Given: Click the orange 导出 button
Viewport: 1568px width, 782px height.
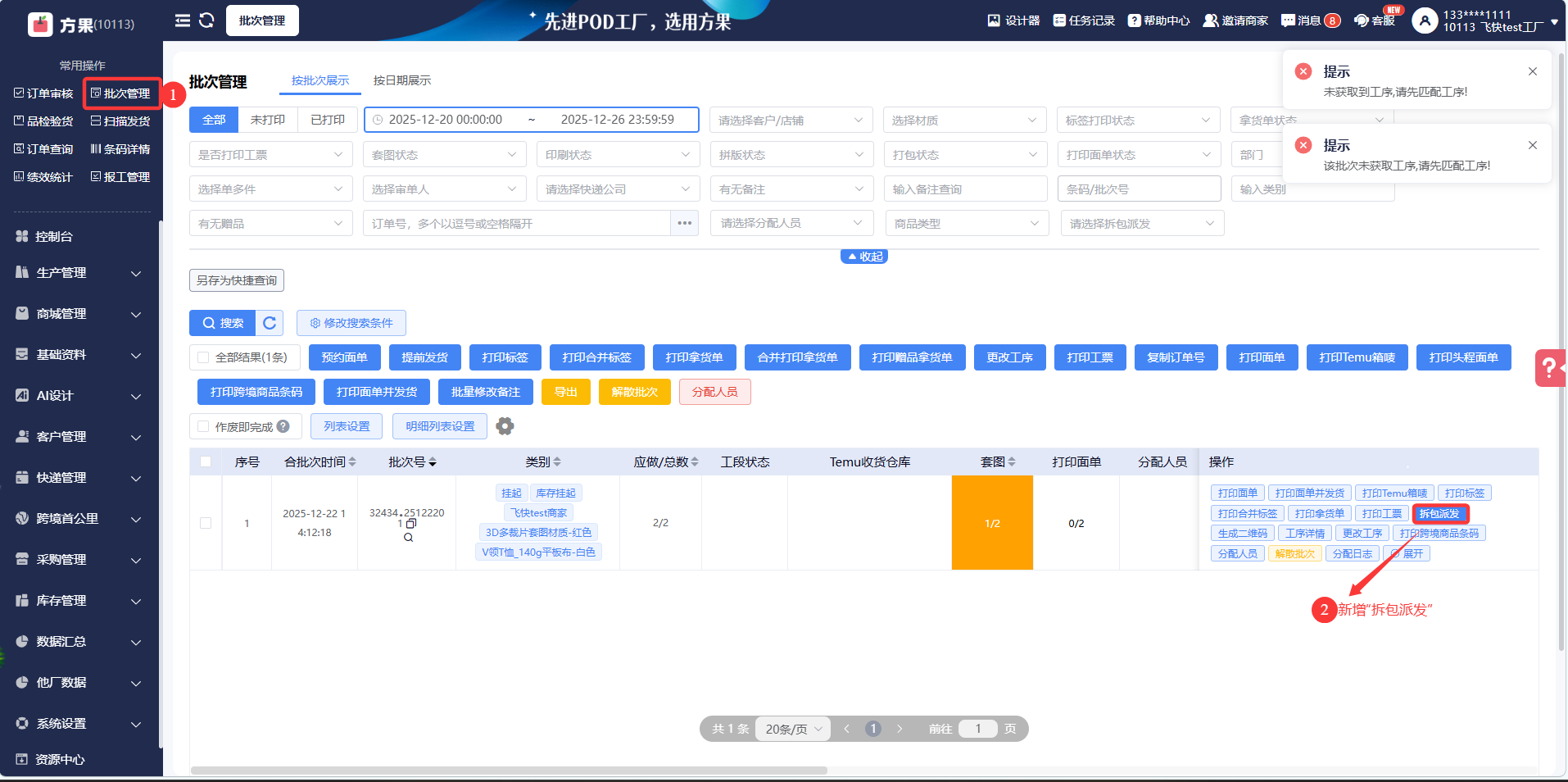Looking at the screenshot, I should tap(565, 392).
